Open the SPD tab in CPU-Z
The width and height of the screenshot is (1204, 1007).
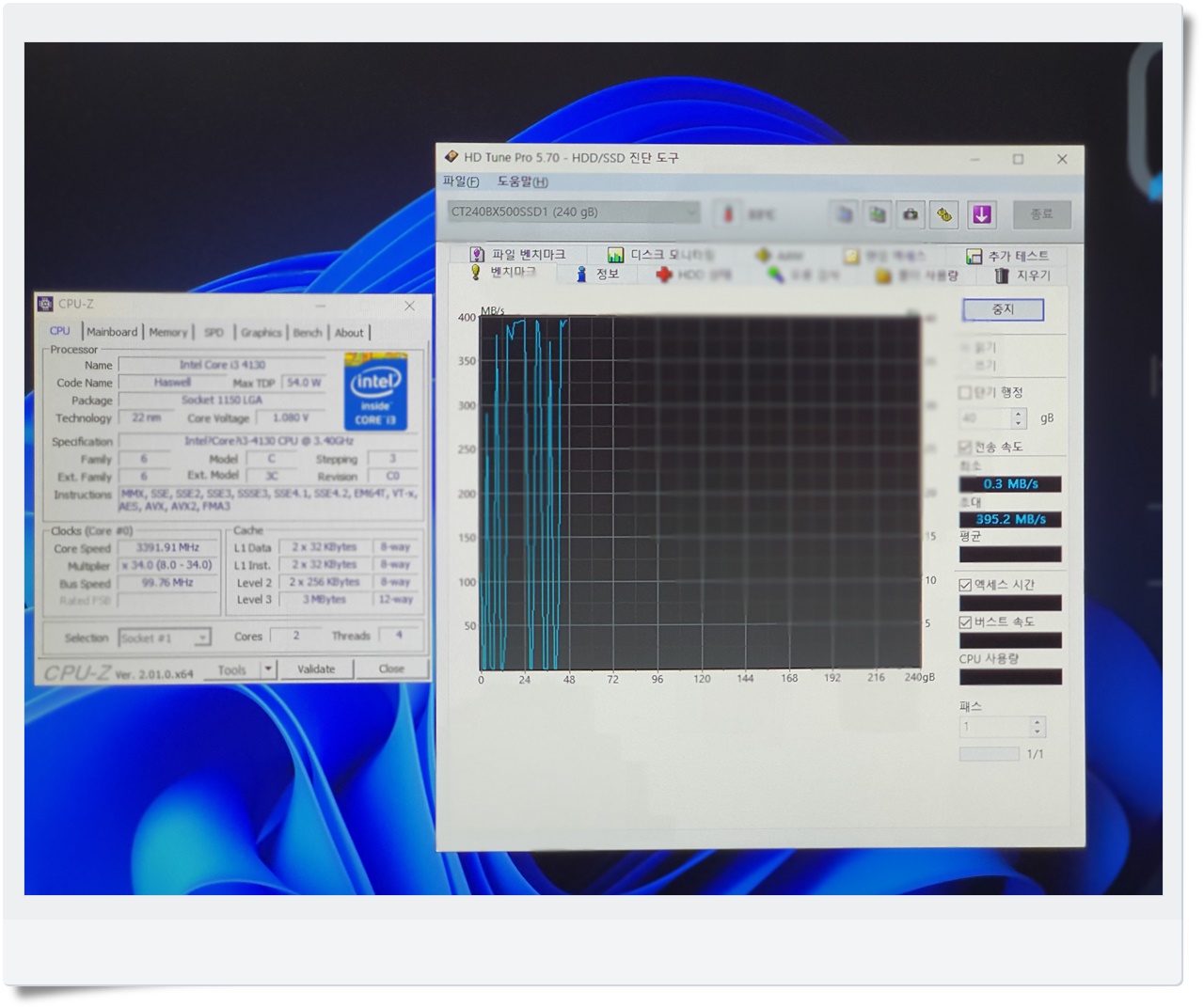[214, 332]
